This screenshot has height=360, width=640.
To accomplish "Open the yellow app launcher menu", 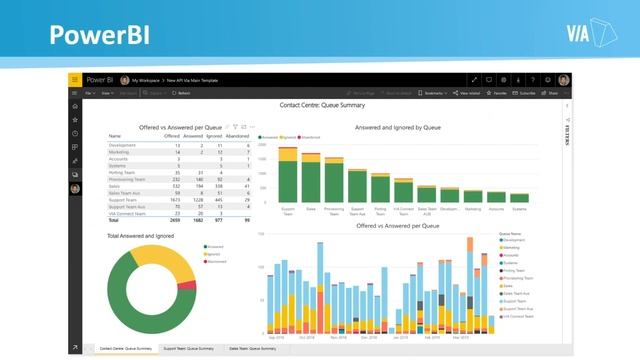I will pyautogui.click(x=75, y=80).
